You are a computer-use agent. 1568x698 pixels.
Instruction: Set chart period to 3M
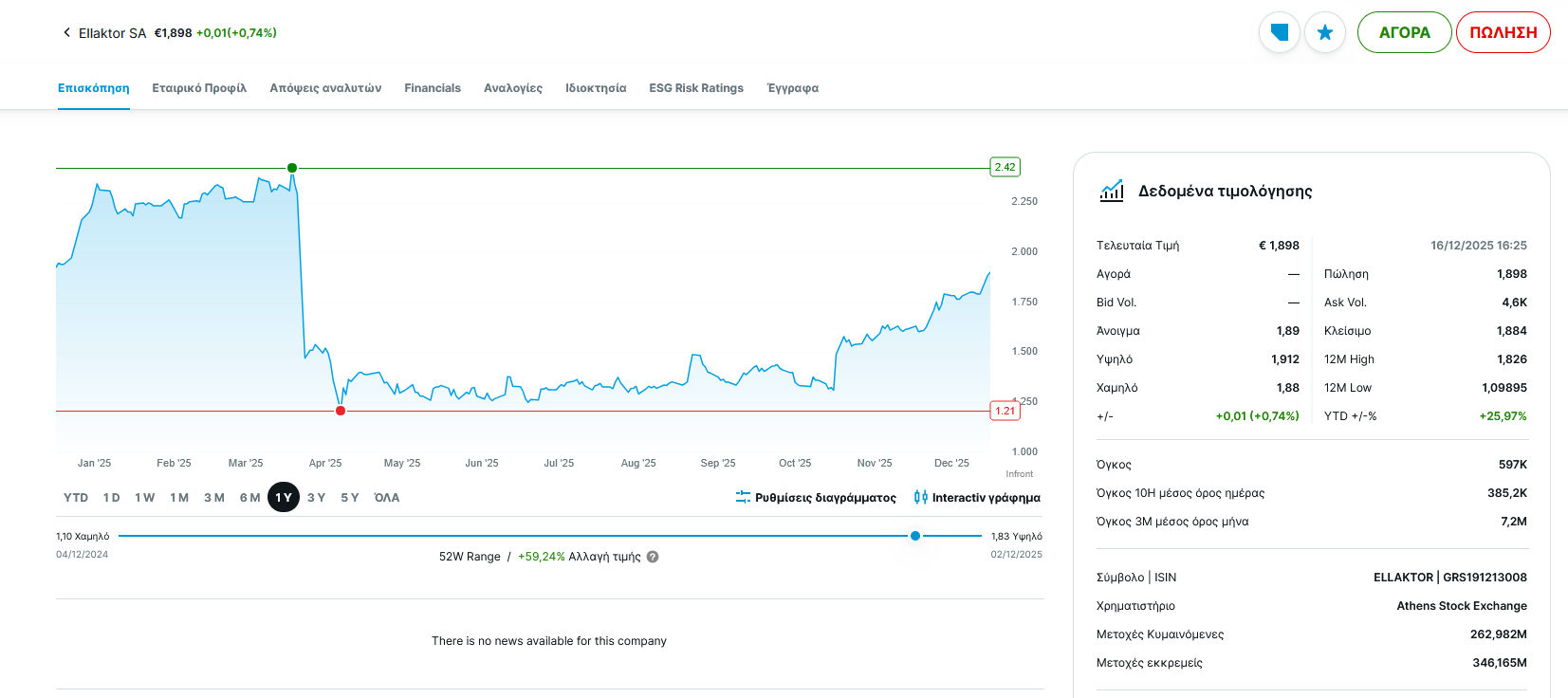pyautogui.click(x=214, y=497)
